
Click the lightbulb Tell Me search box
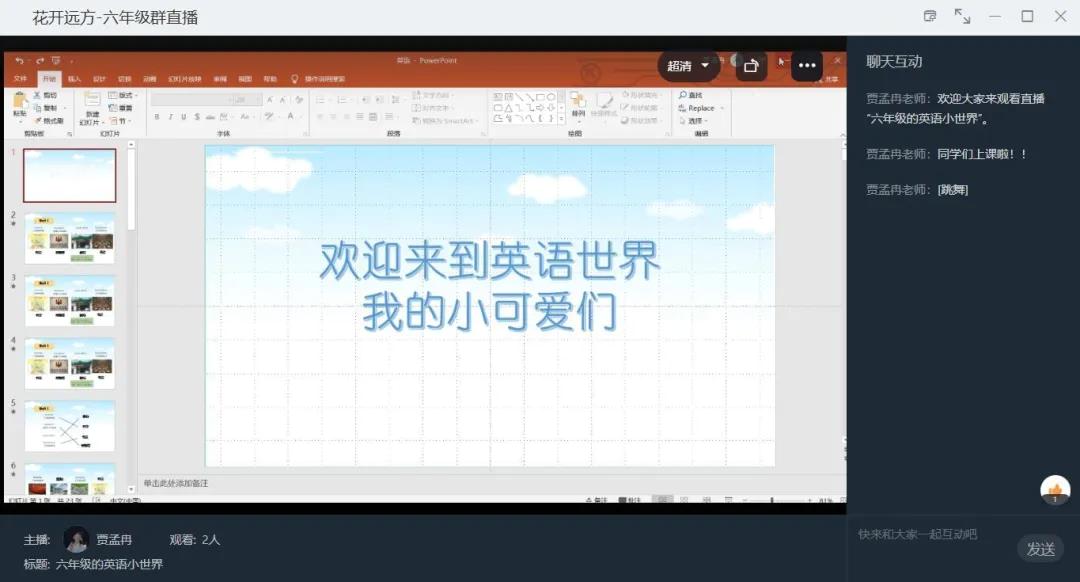pos(318,79)
